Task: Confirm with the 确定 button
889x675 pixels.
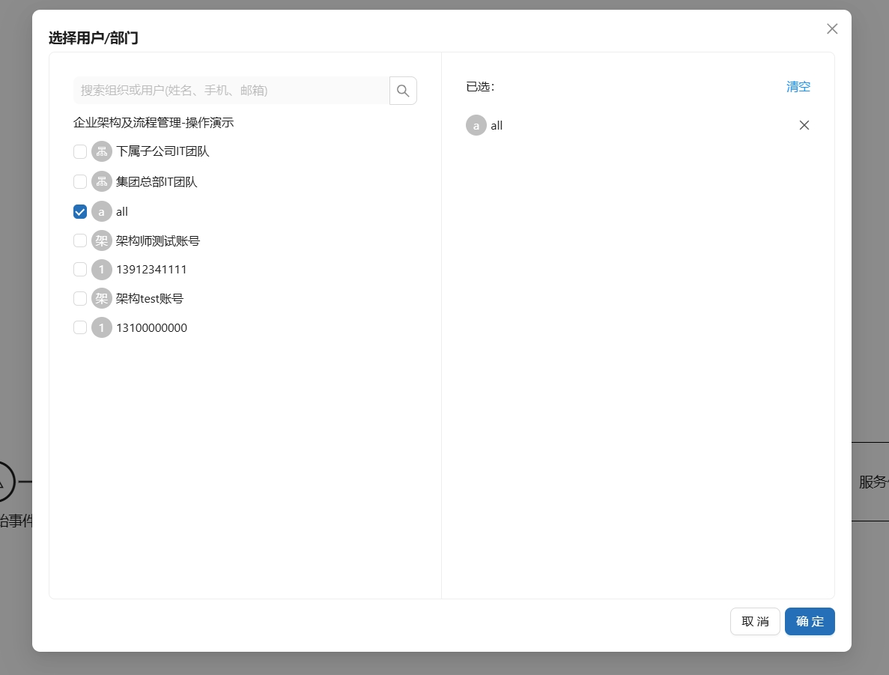Action: point(809,621)
